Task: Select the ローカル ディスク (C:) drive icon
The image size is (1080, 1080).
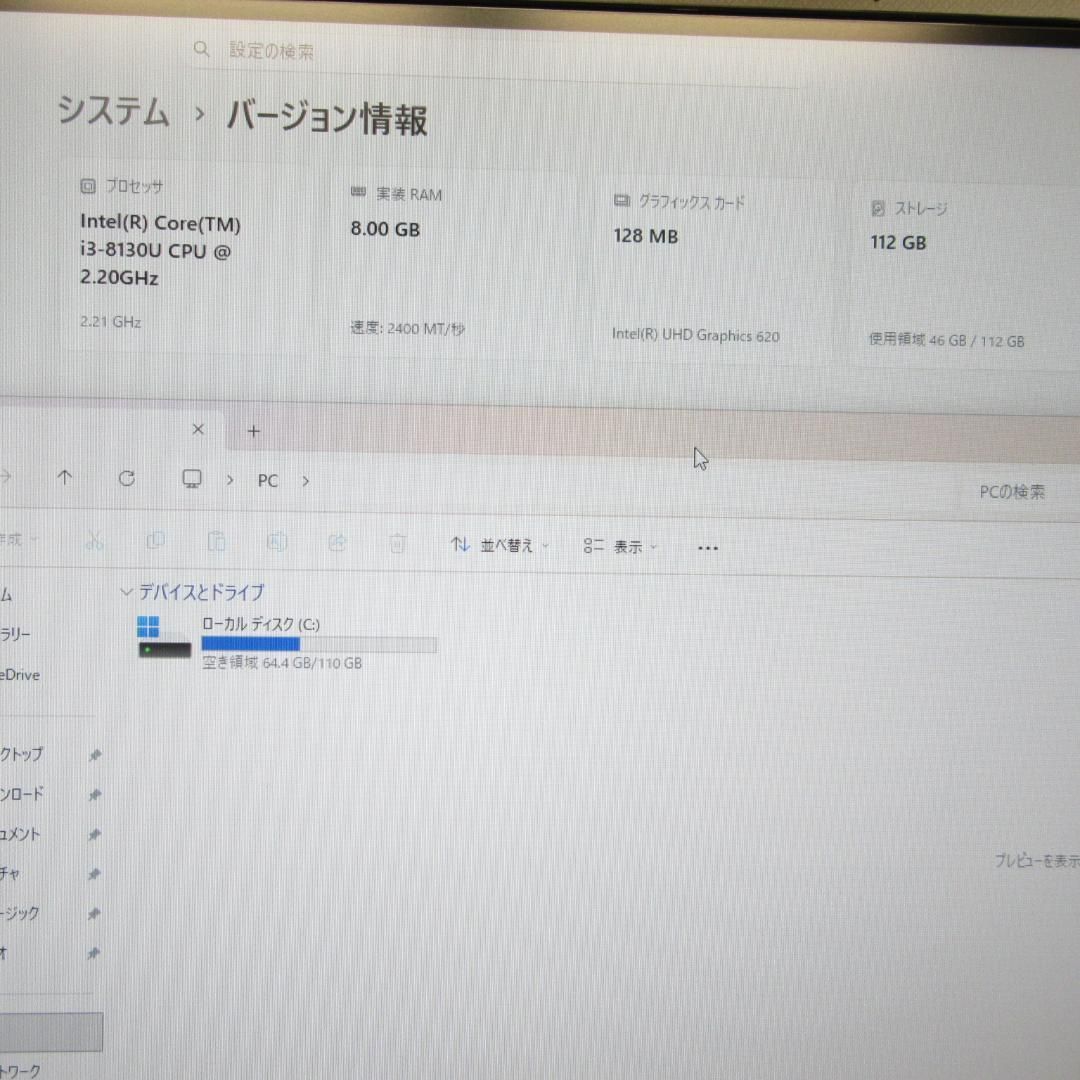Action: point(164,637)
